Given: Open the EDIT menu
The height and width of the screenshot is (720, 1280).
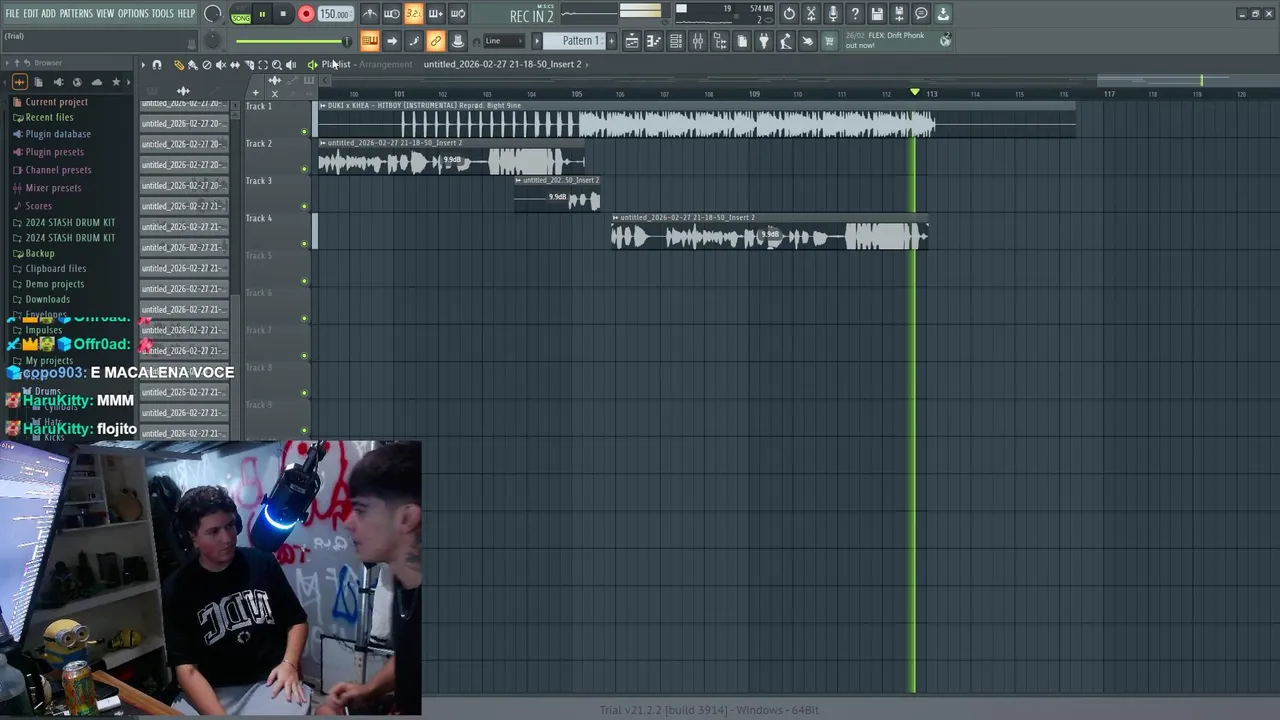Looking at the screenshot, I should (x=31, y=13).
